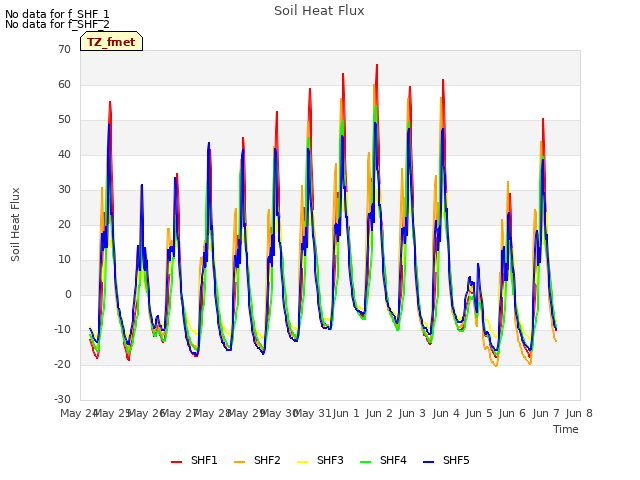Click the 30 y-axis tick label

click(64, 189)
